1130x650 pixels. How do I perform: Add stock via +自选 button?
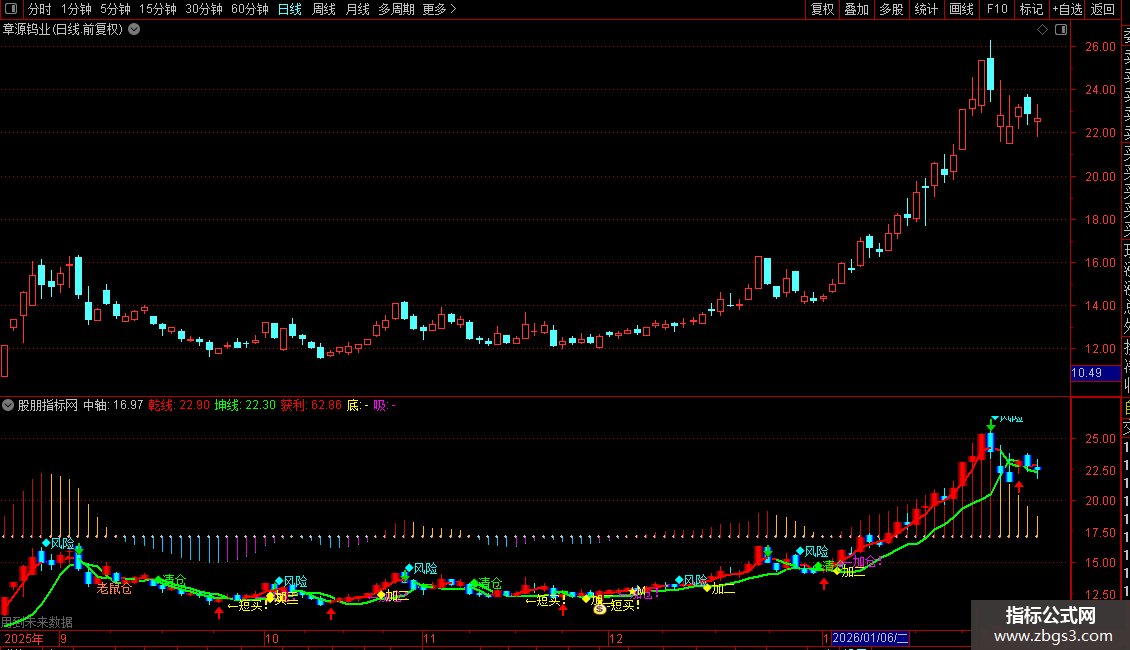pyautogui.click(x=1067, y=9)
